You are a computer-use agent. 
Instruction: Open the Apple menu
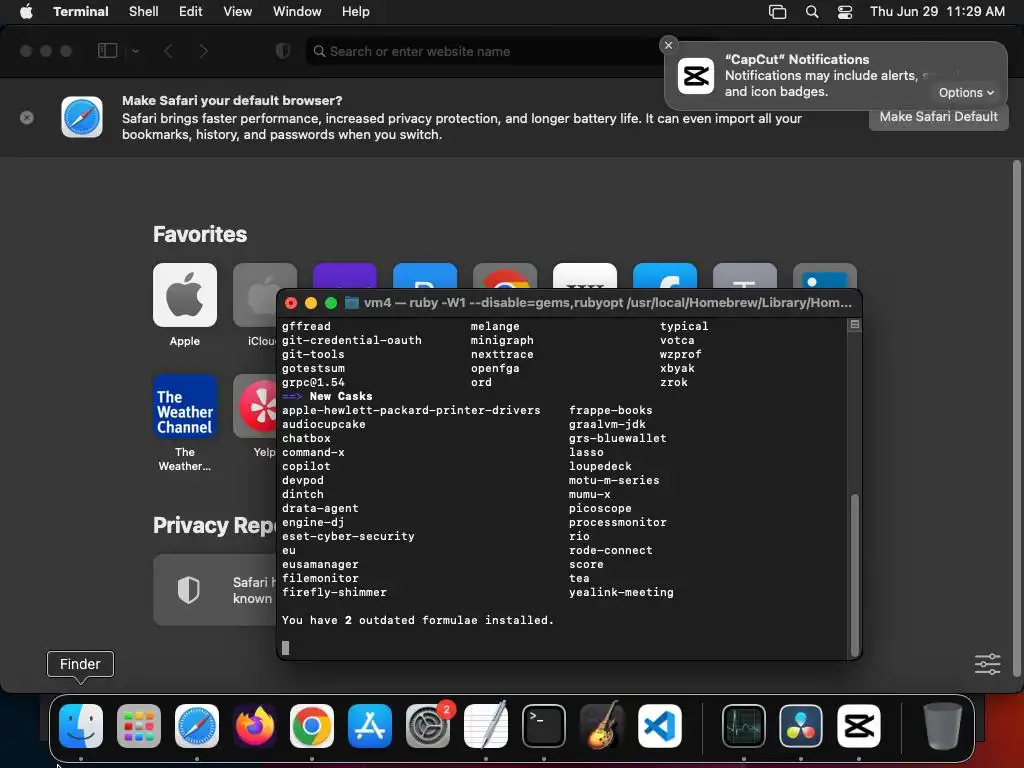(26, 11)
